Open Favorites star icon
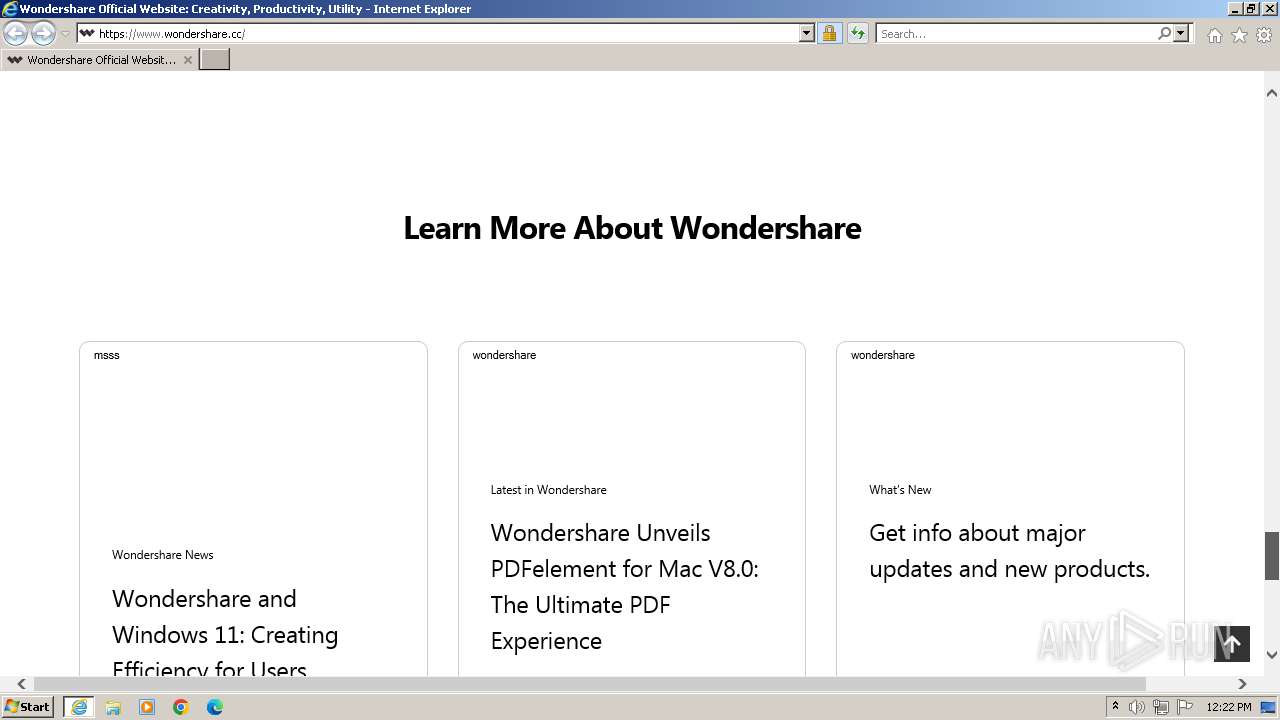This screenshot has width=1280, height=720. click(x=1239, y=35)
